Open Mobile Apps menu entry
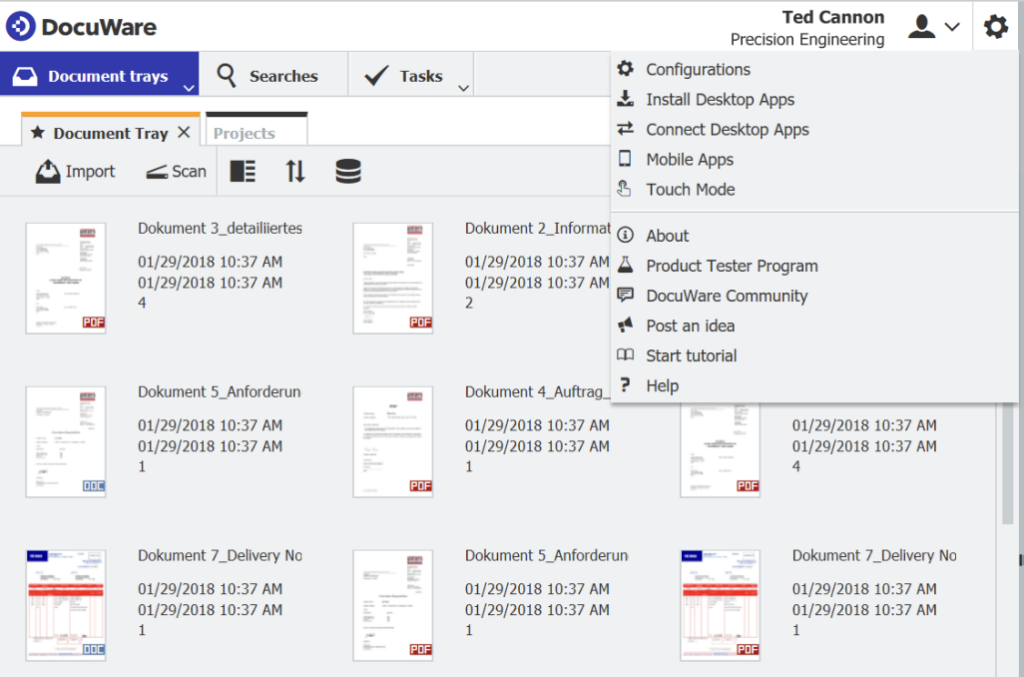The image size is (1024, 677). (814, 159)
